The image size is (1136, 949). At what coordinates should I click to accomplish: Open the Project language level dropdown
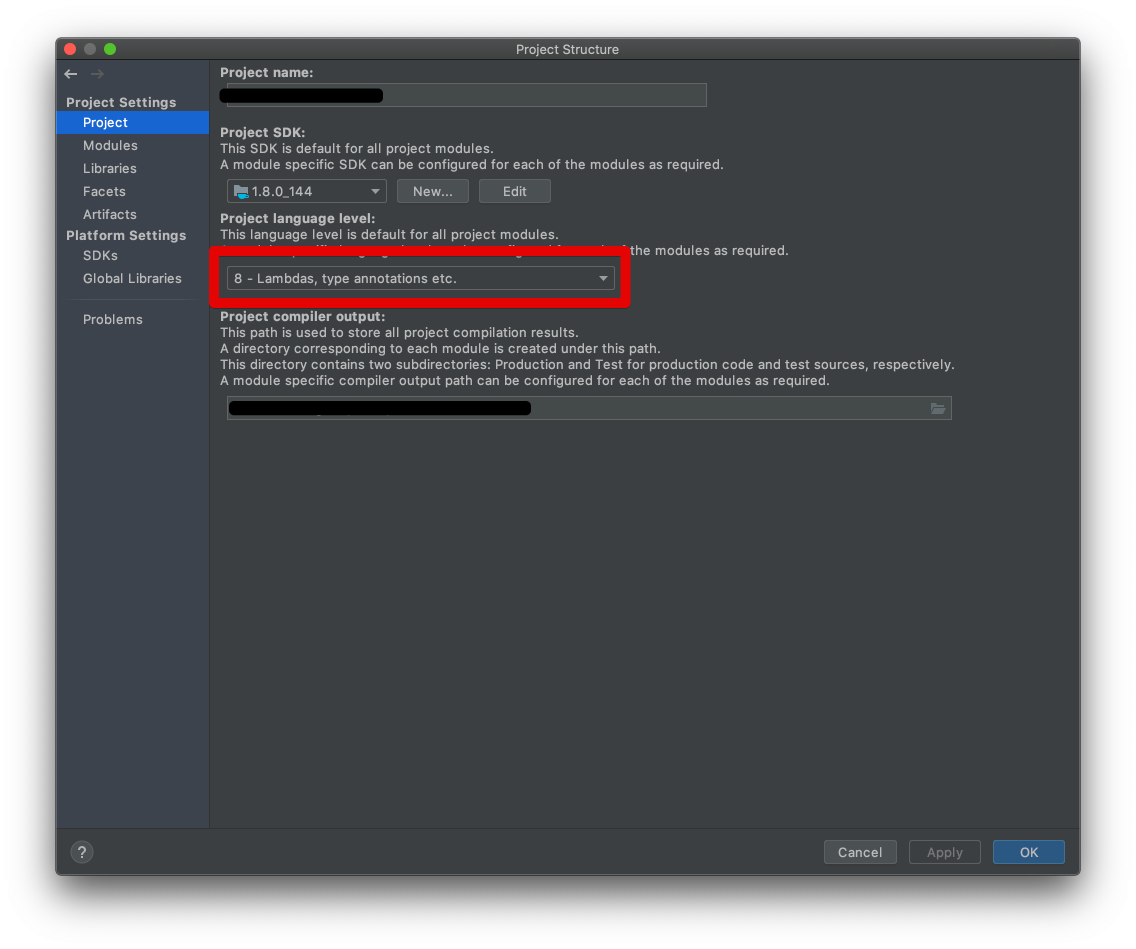pos(604,278)
